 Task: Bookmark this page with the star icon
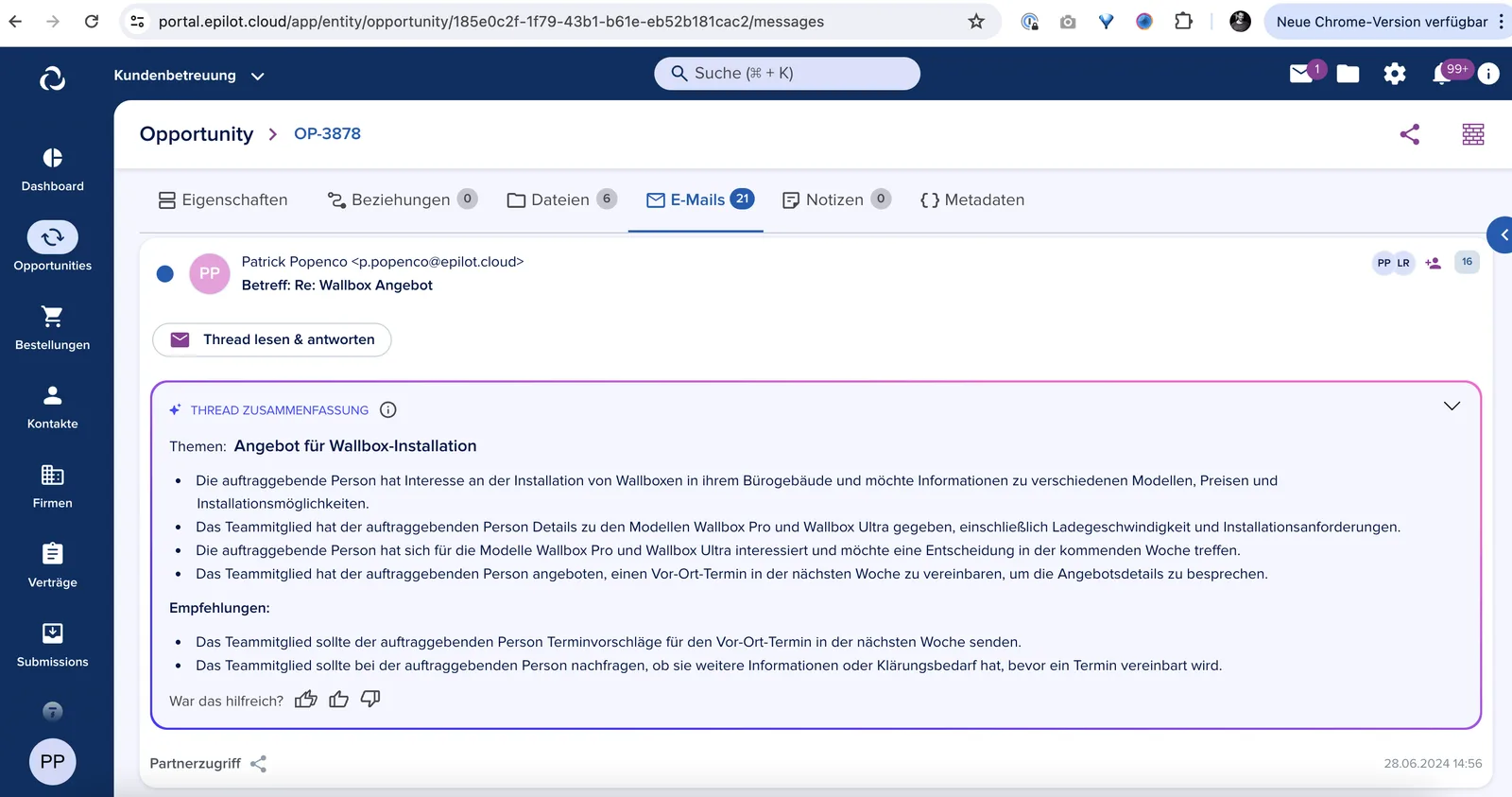[976, 21]
